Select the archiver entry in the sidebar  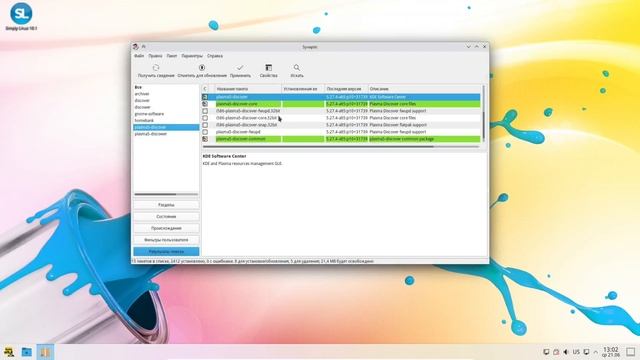142,94
